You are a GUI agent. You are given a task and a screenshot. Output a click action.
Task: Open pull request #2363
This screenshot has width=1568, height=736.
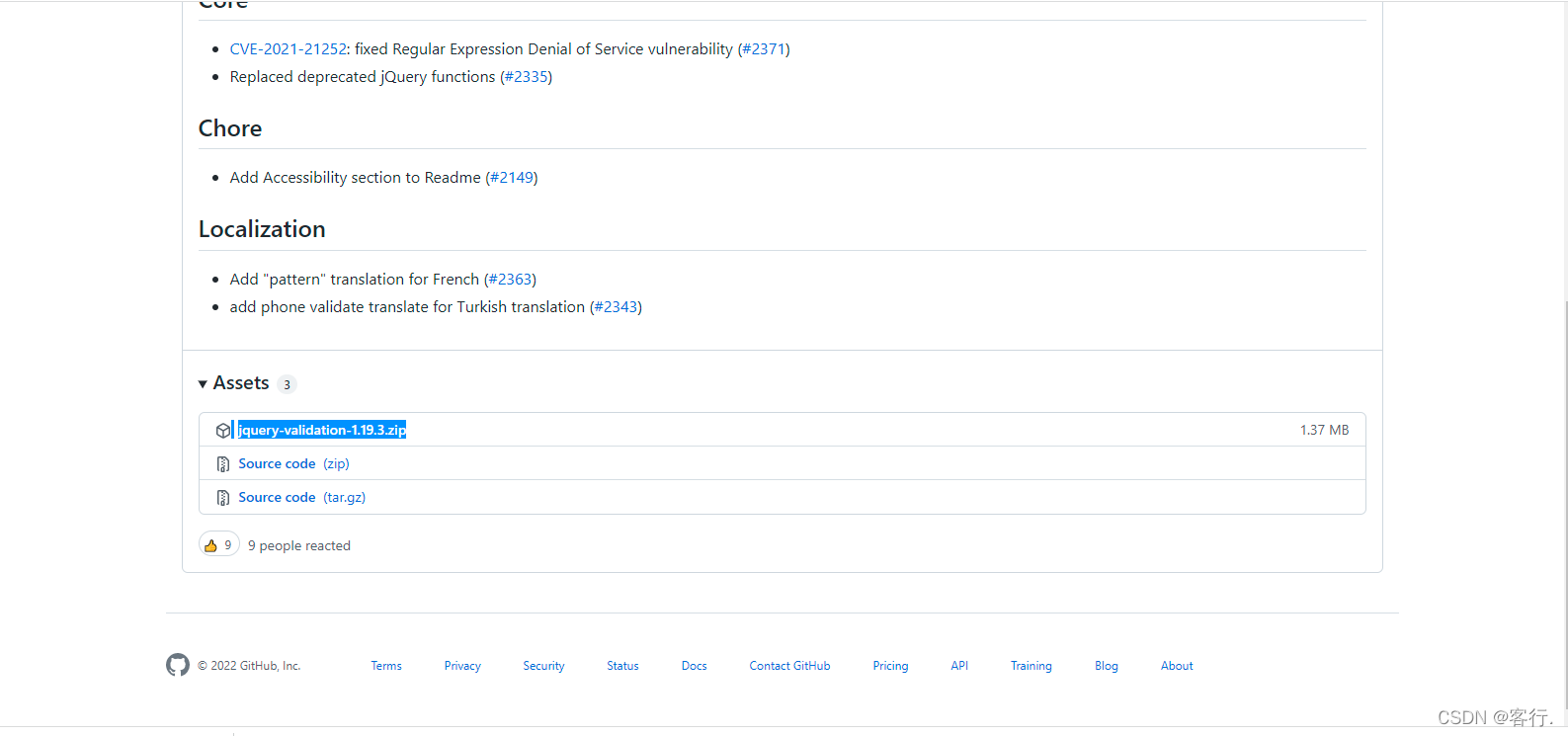point(510,280)
